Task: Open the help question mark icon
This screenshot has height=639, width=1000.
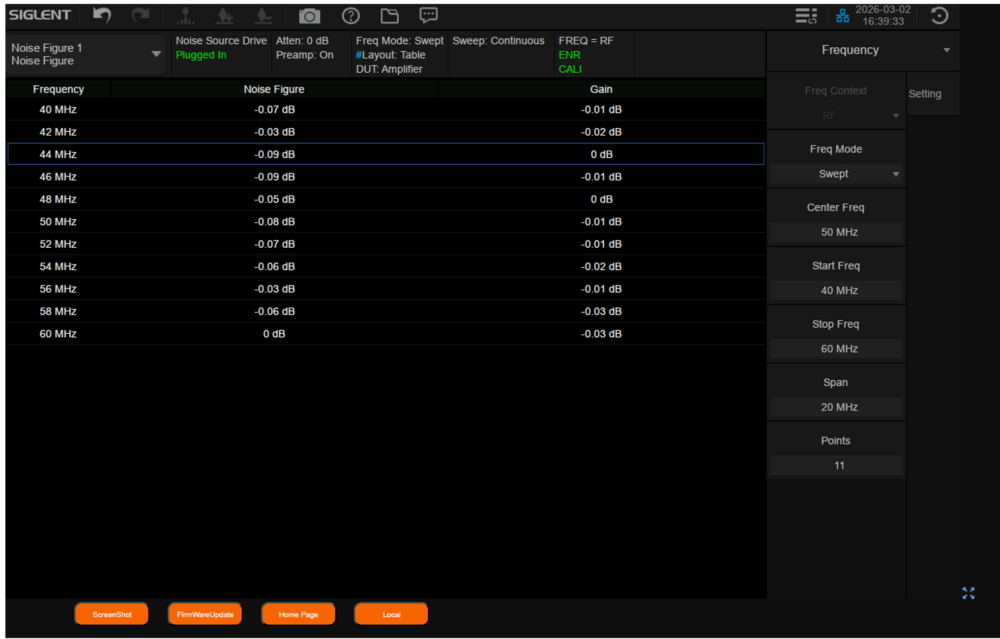Action: 350,16
